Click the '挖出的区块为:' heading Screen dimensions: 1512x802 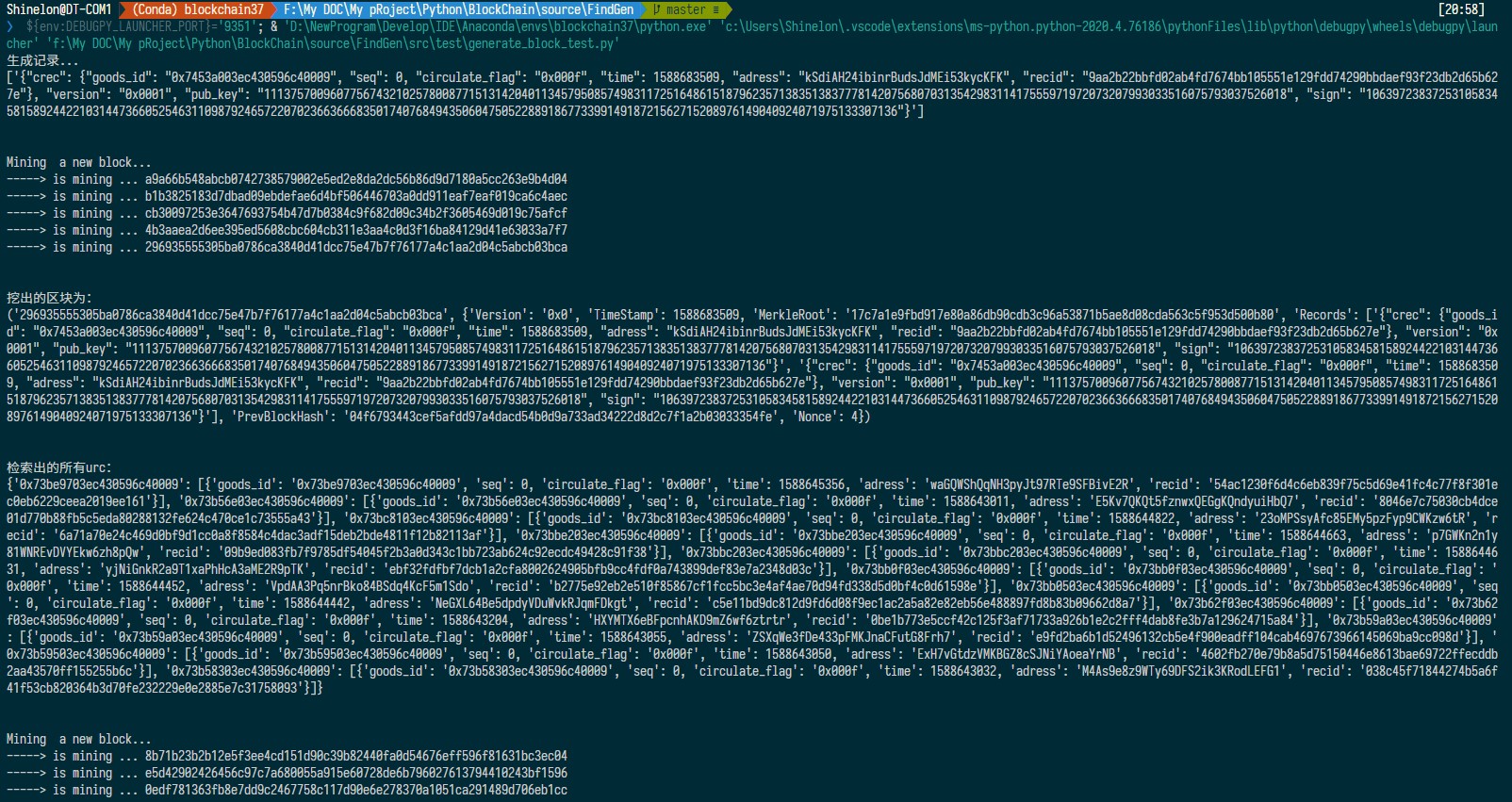click(49, 298)
